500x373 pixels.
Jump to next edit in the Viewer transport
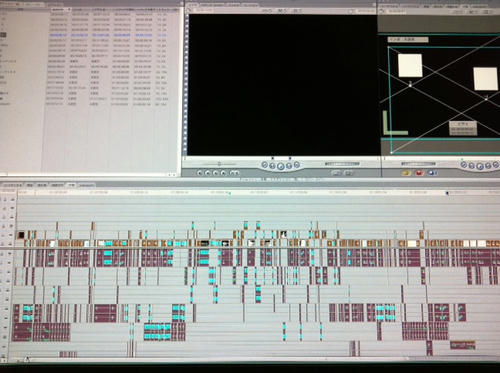coord(297,165)
